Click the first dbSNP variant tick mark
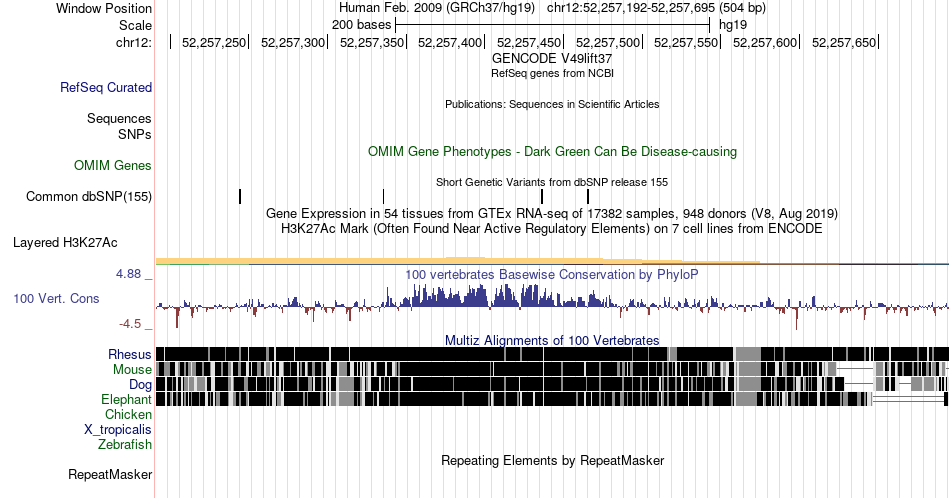The width and height of the screenshot is (950, 498). 240,196
